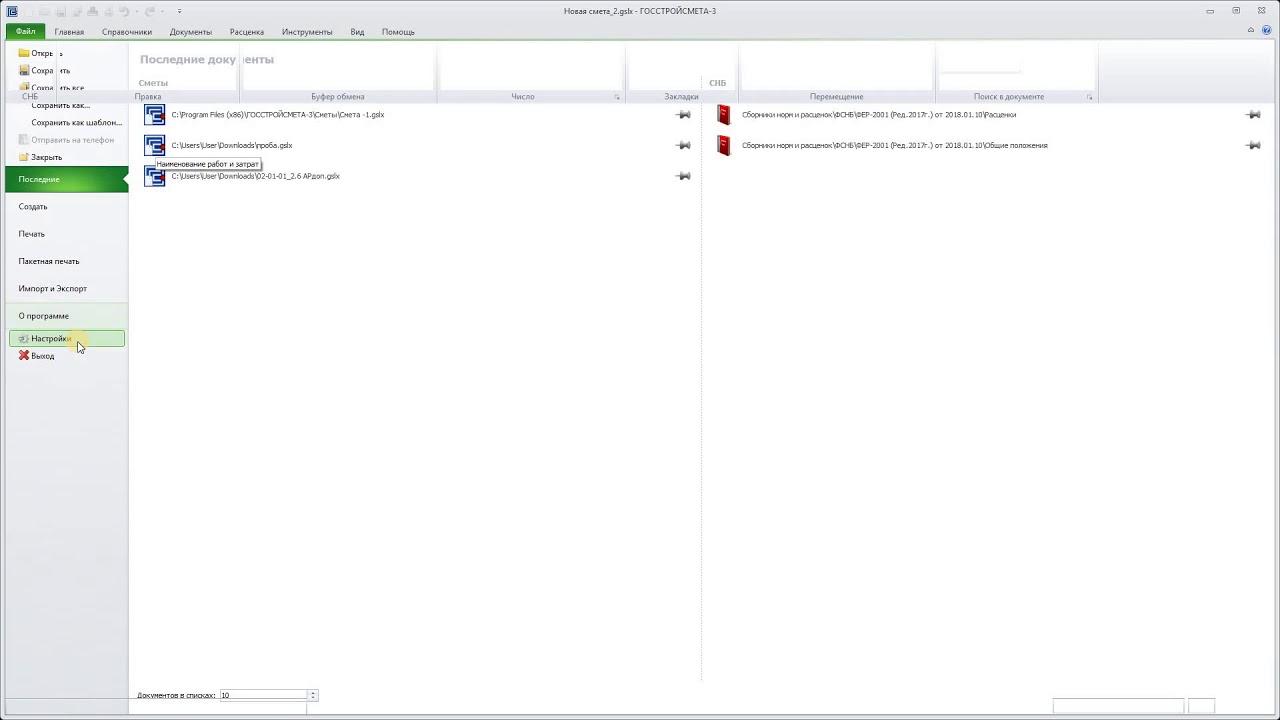Select Закрыть in the file menu
Viewport: 1280px width, 720px height.
coord(46,157)
